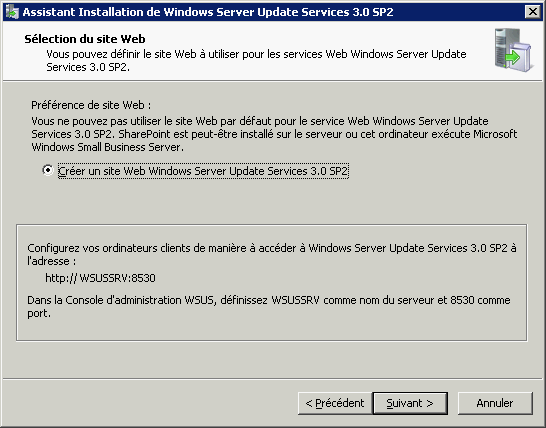
Task: Click the 'Créer un site Web Windows Server Update Services' label
Action: (x=203, y=171)
